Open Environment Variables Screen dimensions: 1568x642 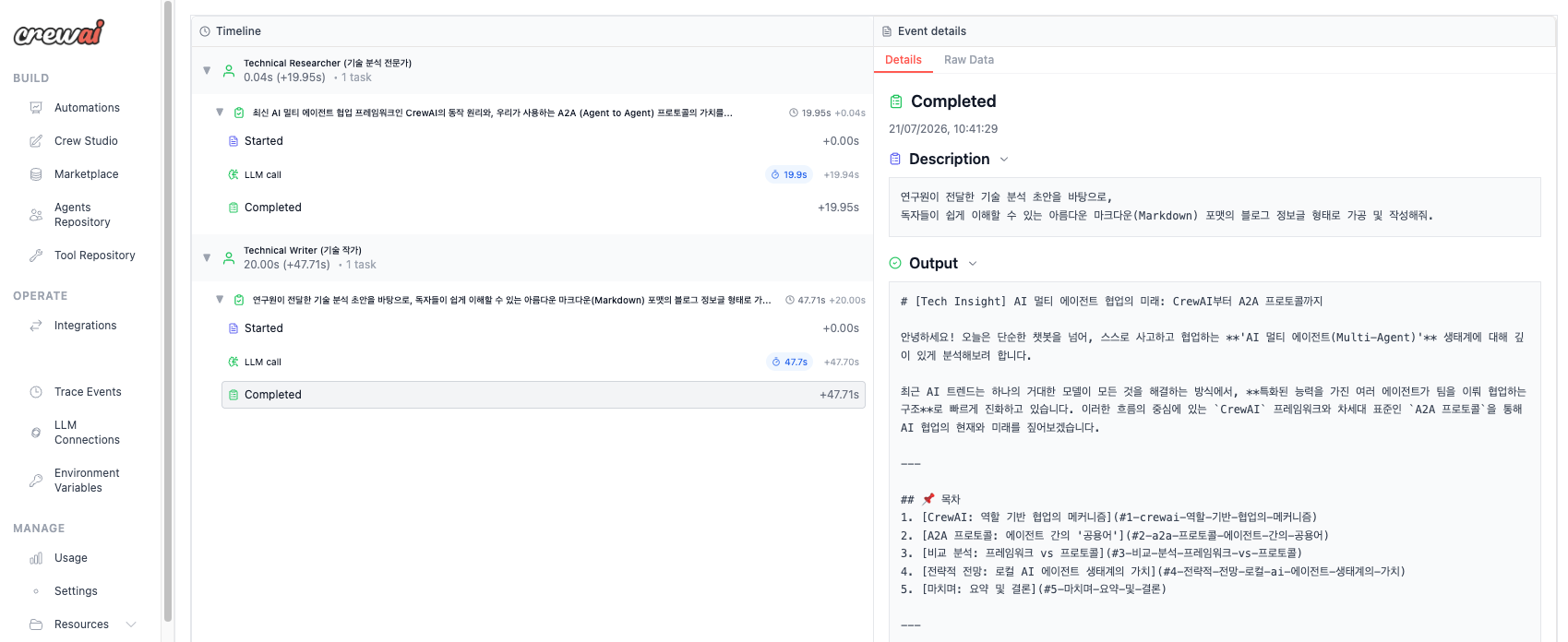coord(87,481)
